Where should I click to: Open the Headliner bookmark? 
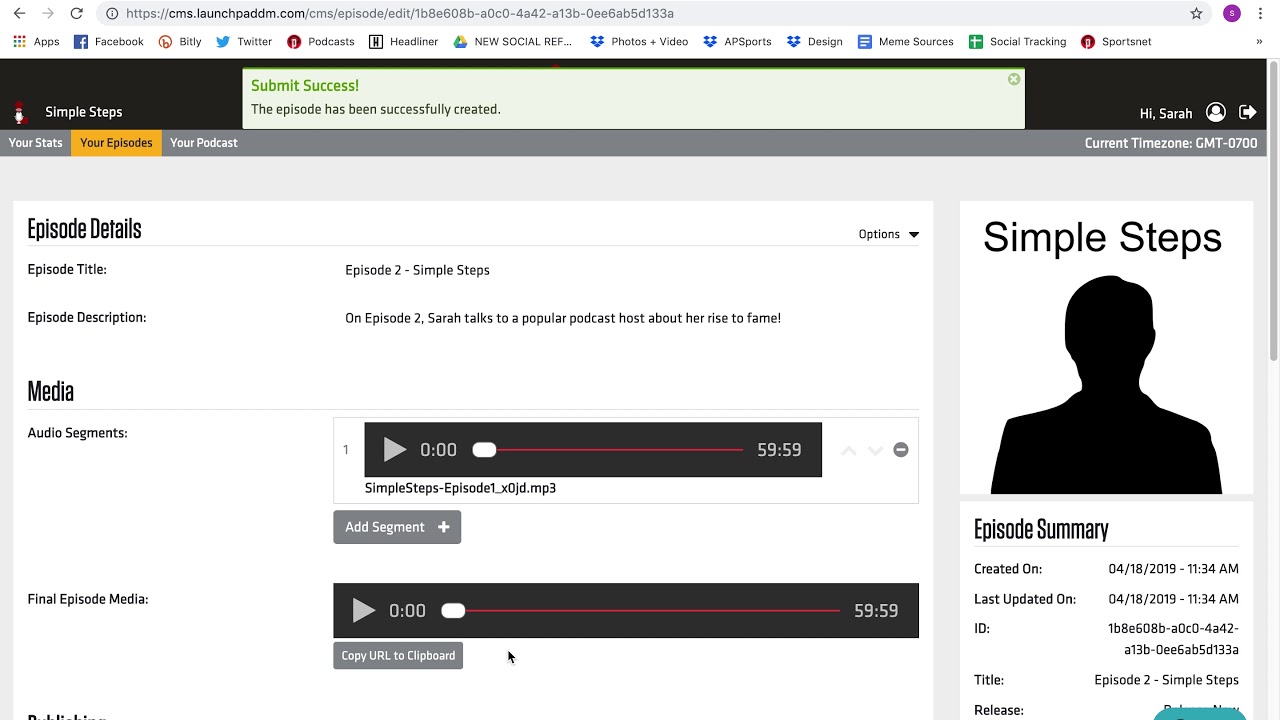(x=404, y=42)
